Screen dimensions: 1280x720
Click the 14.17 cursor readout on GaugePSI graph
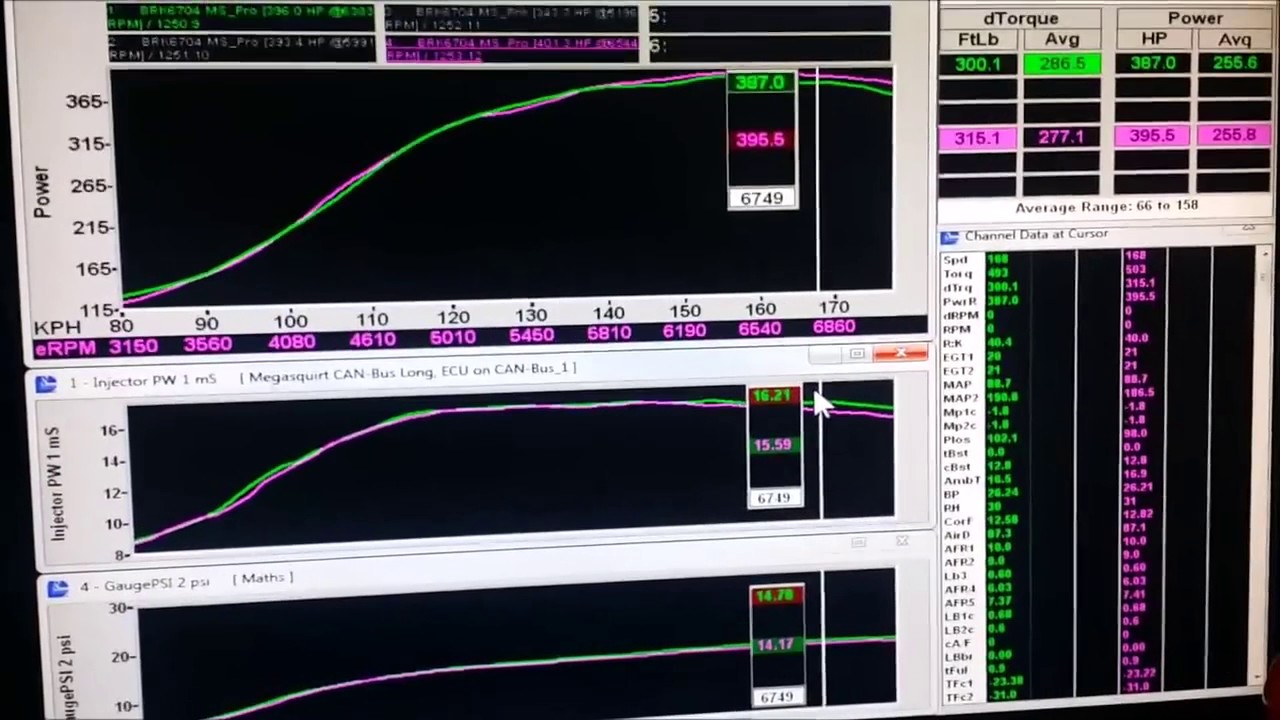(777, 646)
